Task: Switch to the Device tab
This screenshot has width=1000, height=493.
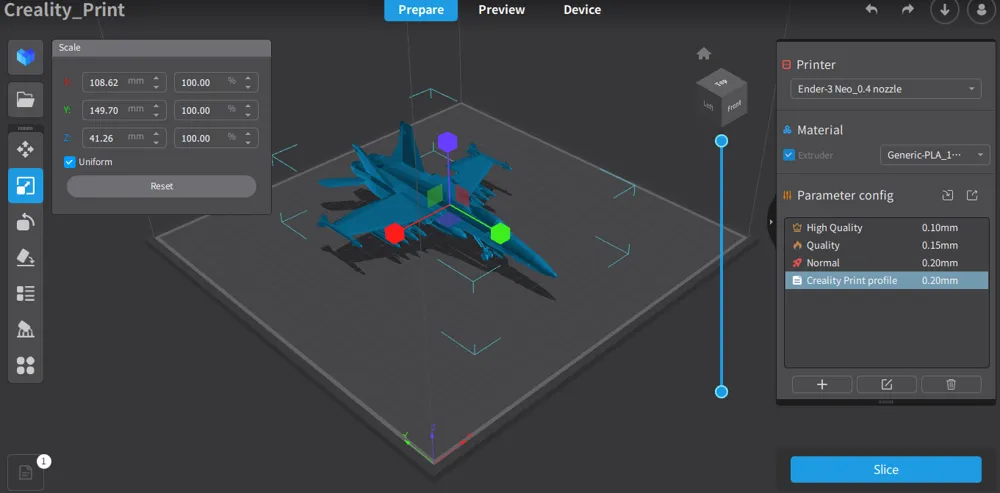Action: (582, 10)
